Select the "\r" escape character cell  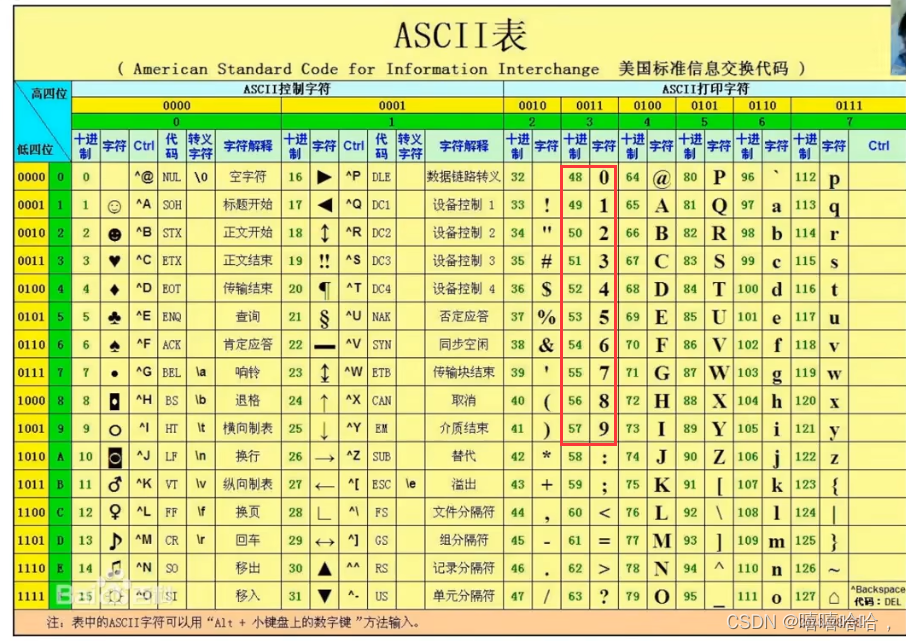[200, 540]
